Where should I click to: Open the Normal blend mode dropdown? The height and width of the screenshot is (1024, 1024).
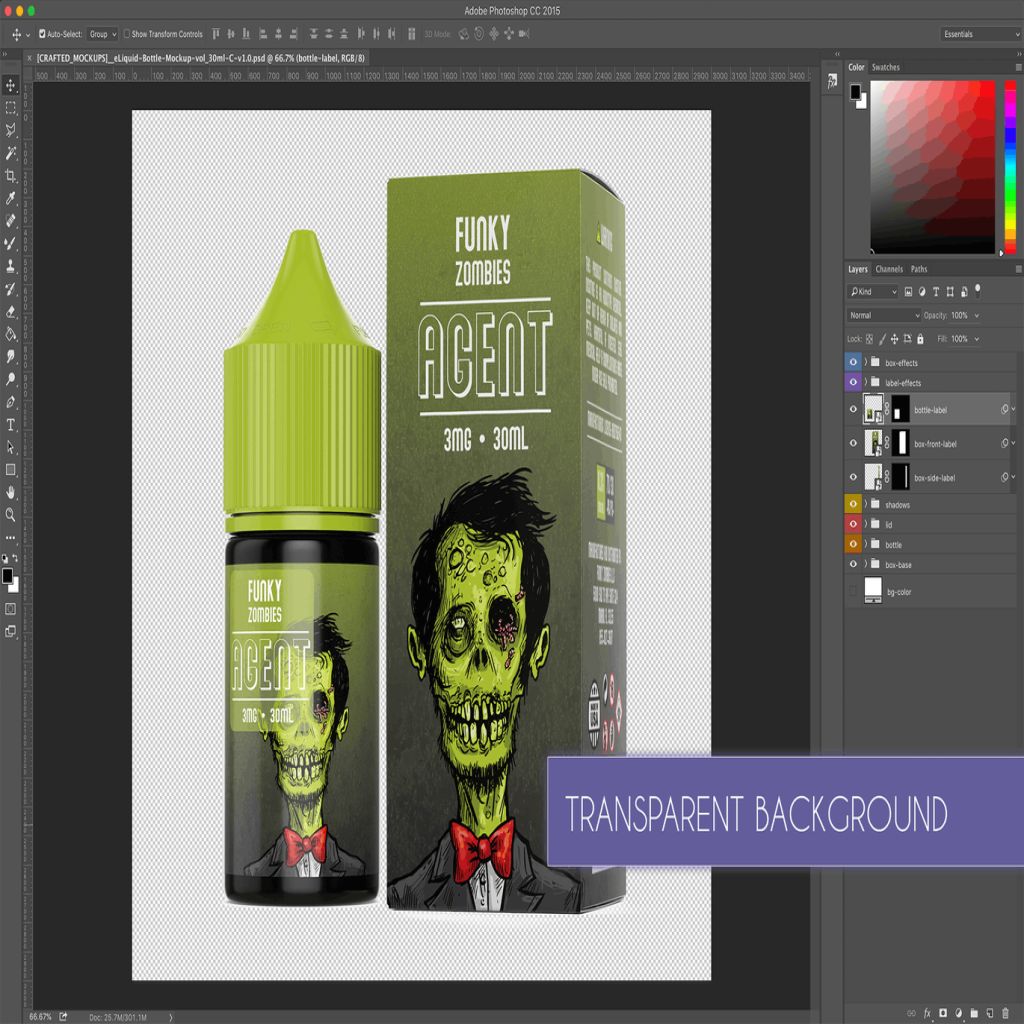point(884,315)
